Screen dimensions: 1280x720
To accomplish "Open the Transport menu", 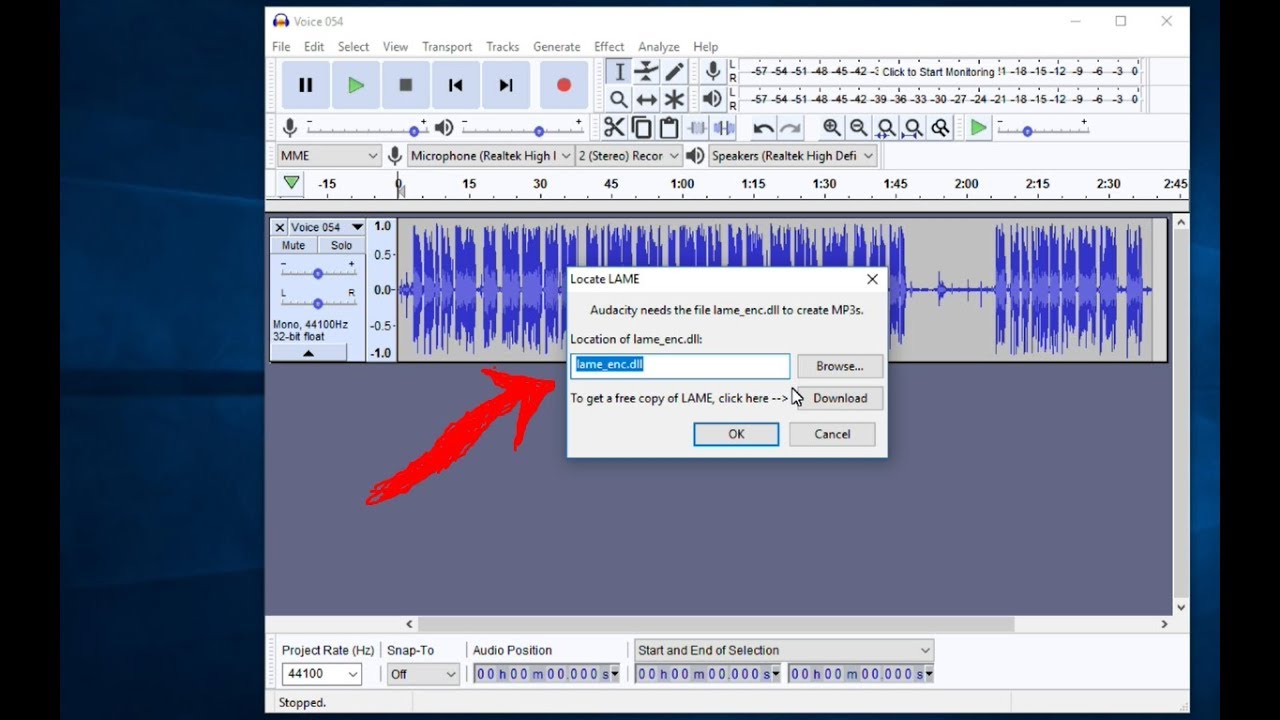I will 447,47.
